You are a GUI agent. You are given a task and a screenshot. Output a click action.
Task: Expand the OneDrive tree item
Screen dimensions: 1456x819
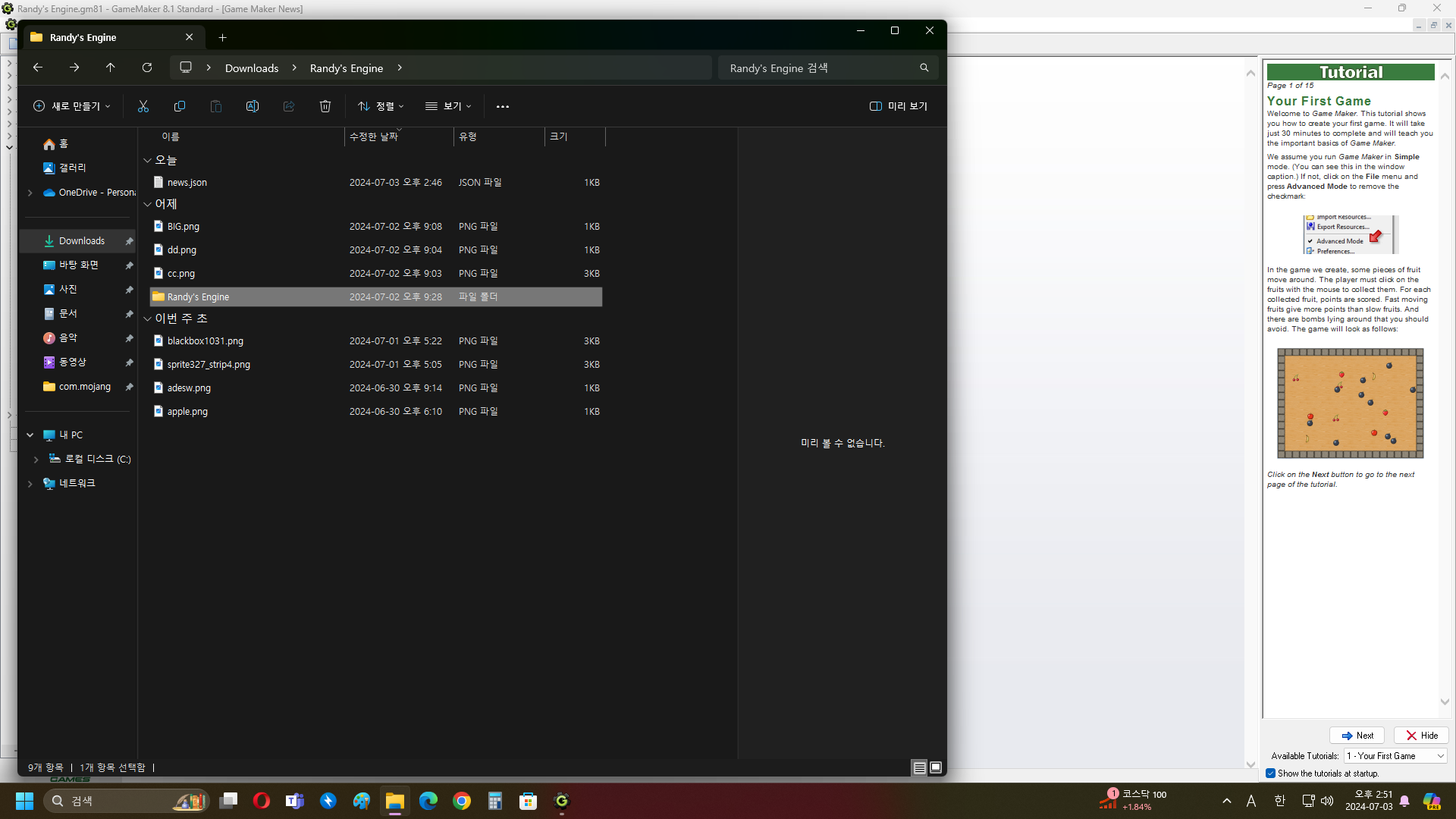(30, 193)
